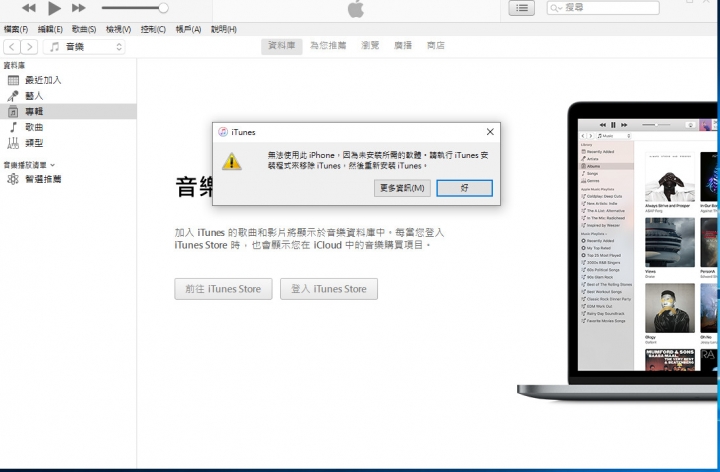Switch to the 為您推薦 tab
The width and height of the screenshot is (720, 472).
tap(328, 46)
